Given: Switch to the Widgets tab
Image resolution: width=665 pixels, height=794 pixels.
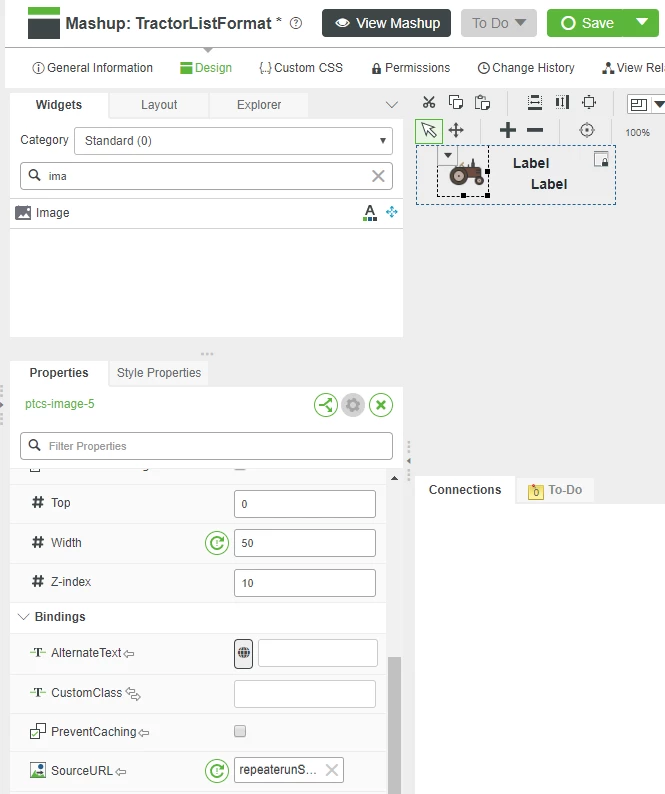Looking at the screenshot, I should point(59,105).
